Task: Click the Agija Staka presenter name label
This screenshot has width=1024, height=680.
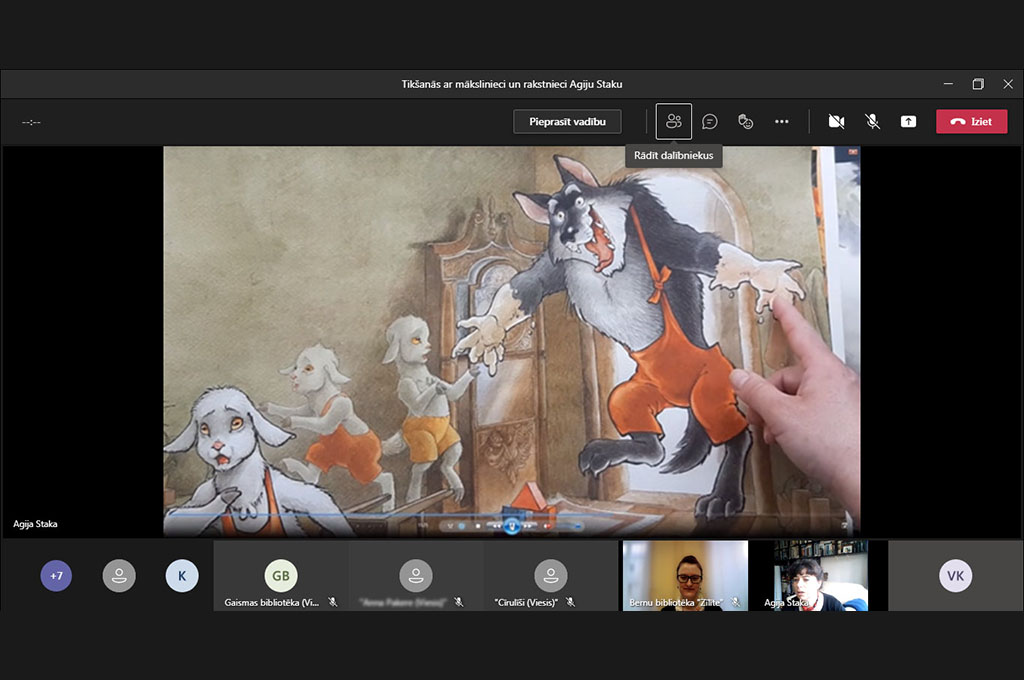Action: click(35, 524)
